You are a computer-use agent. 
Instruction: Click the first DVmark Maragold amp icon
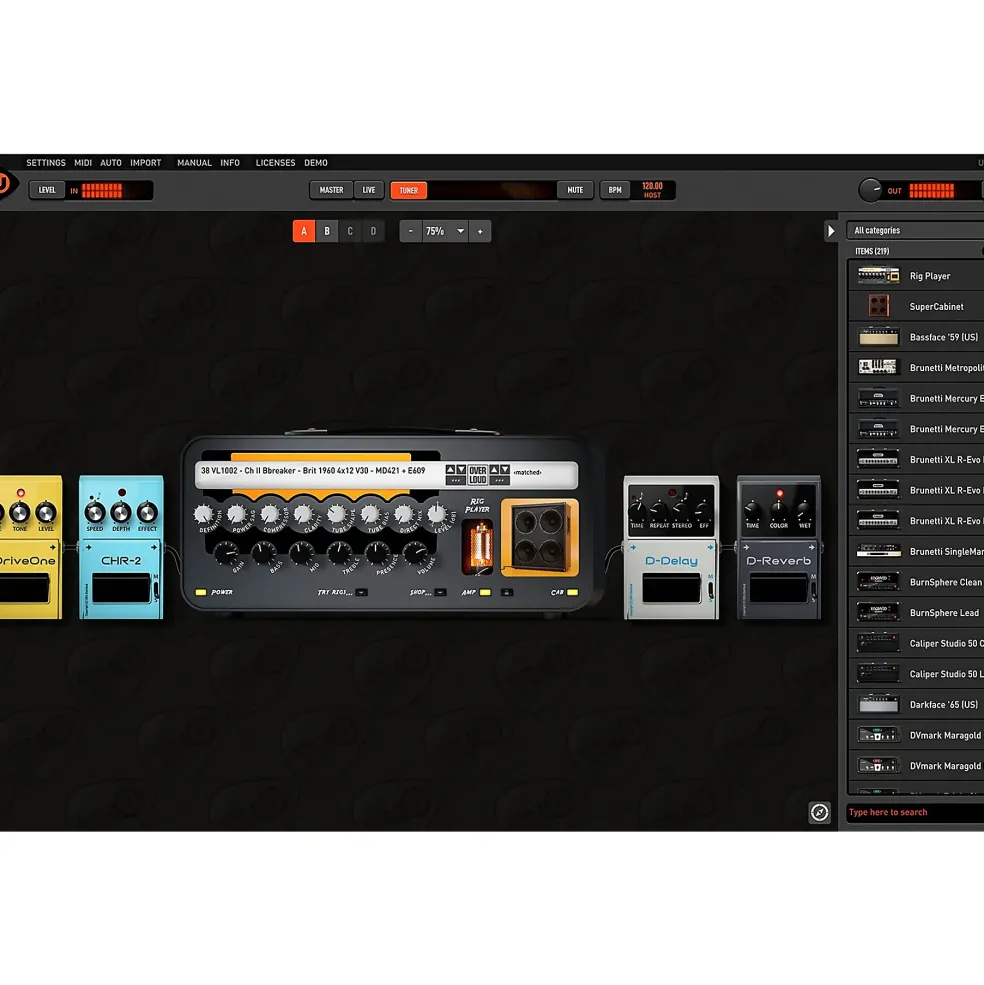878,734
